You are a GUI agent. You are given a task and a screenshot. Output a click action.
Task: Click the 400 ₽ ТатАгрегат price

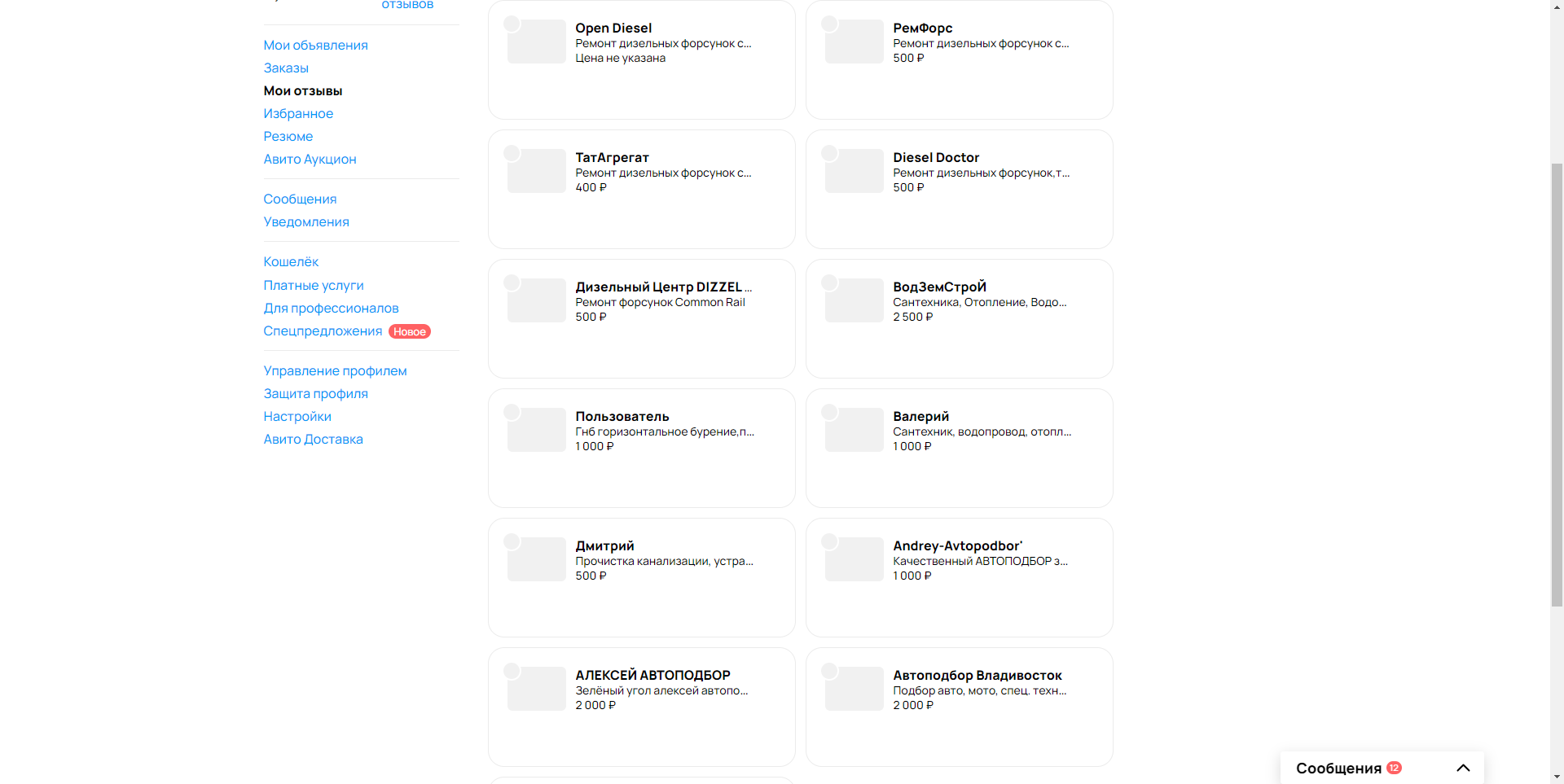[x=591, y=187]
